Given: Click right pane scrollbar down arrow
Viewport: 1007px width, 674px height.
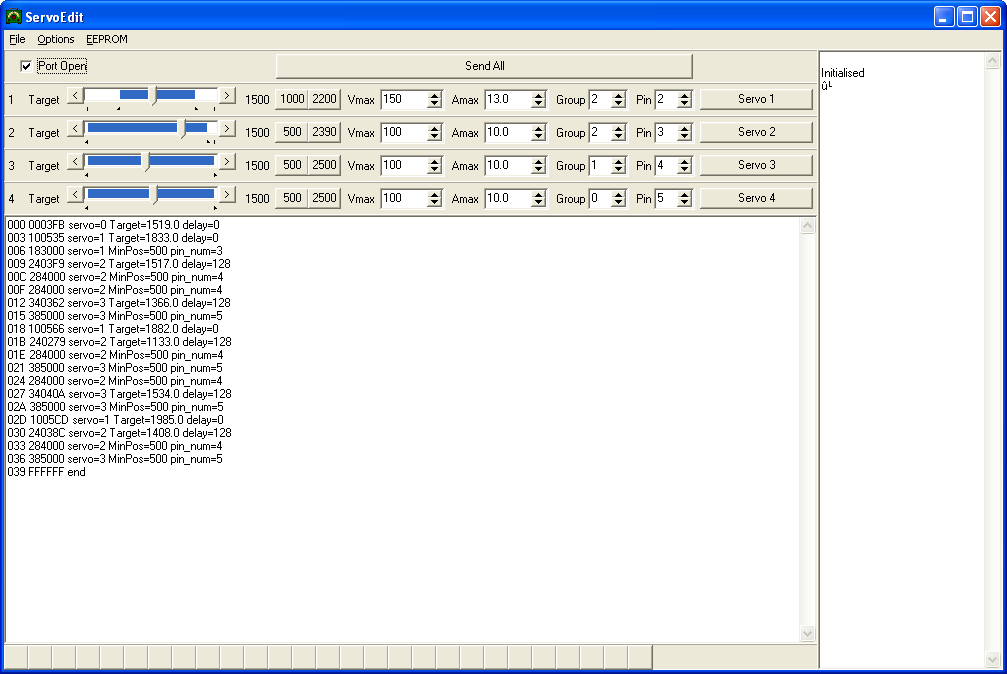Looking at the screenshot, I should click(x=992, y=660).
